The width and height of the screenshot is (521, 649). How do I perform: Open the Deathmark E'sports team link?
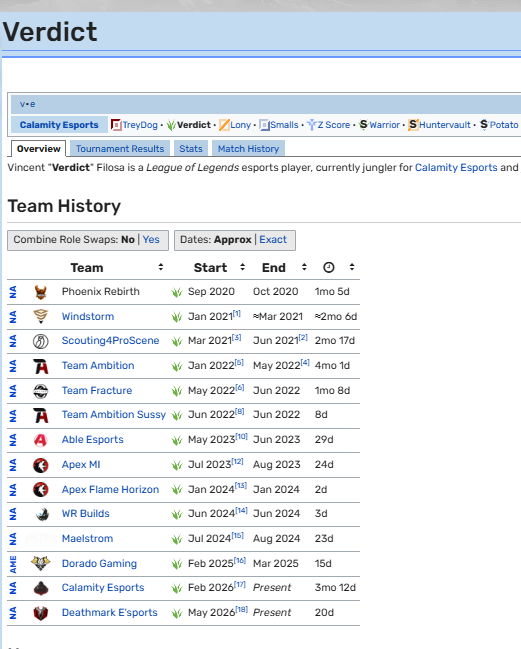[110, 613]
